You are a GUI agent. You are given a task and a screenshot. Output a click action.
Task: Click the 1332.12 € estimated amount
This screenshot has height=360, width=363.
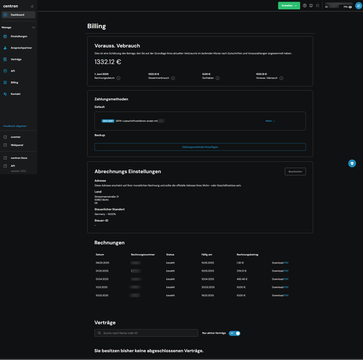(x=108, y=62)
